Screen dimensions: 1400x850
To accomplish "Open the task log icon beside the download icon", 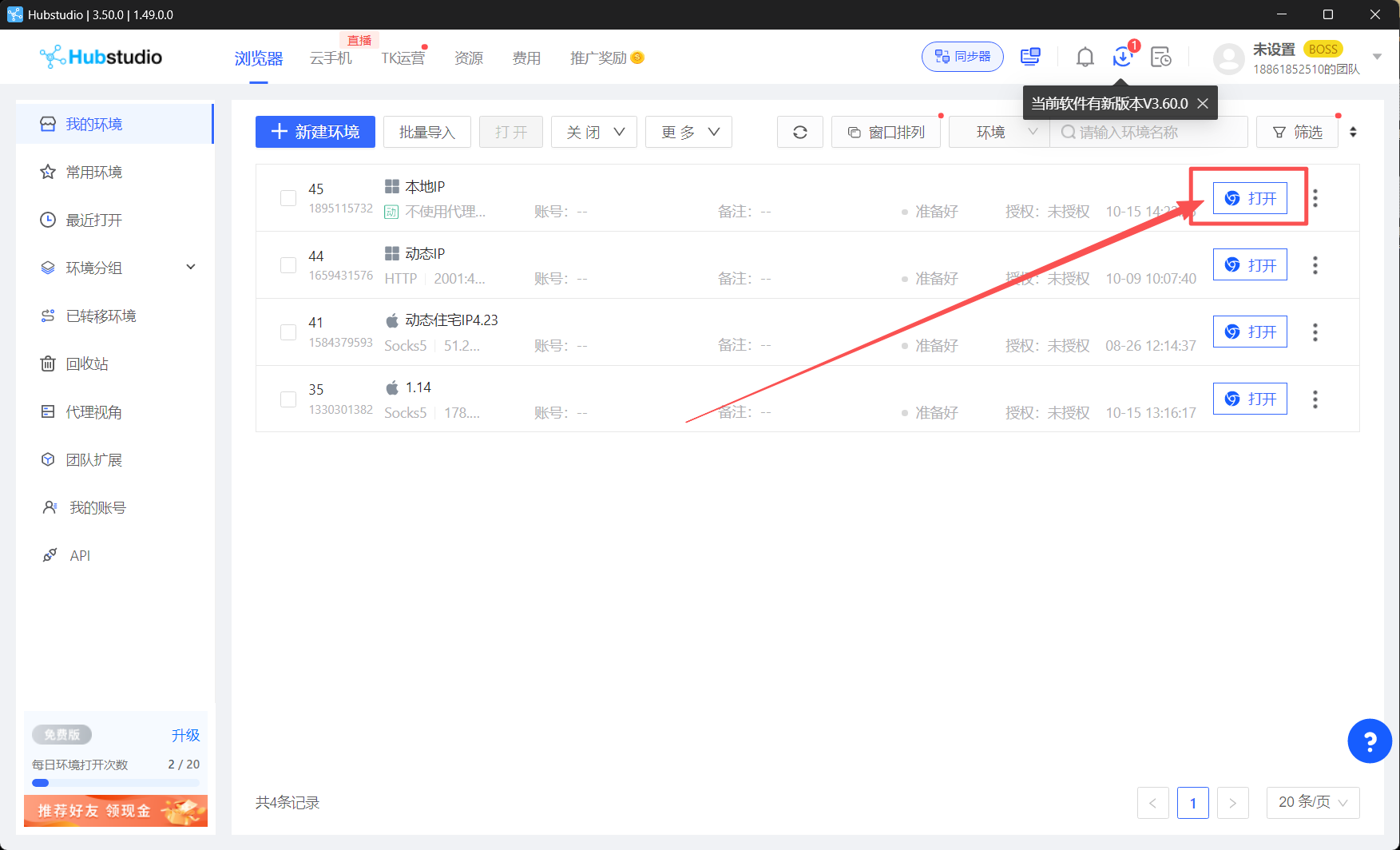I will coord(1161,57).
